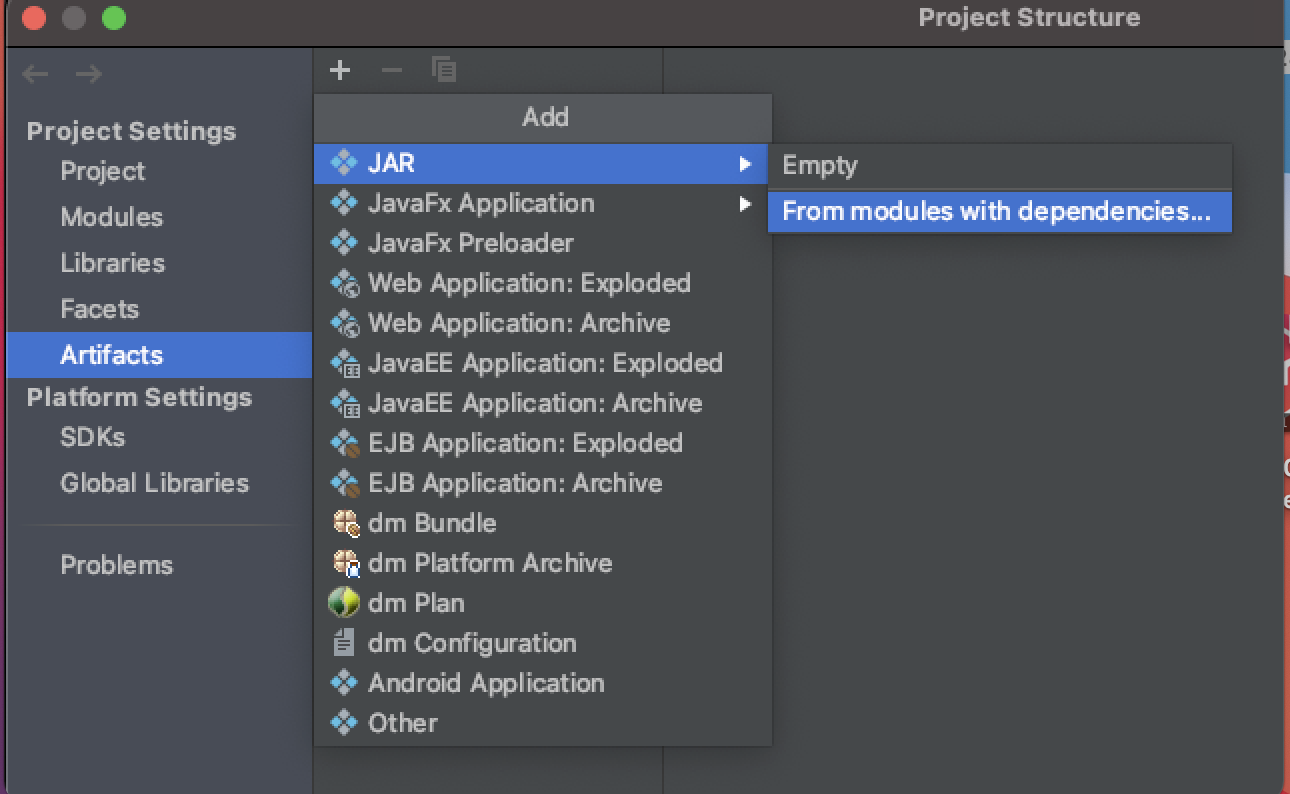Image resolution: width=1290 pixels, height=794 pixels.
Task: Click the remove artifact minus icon
Action: (391, 70)
